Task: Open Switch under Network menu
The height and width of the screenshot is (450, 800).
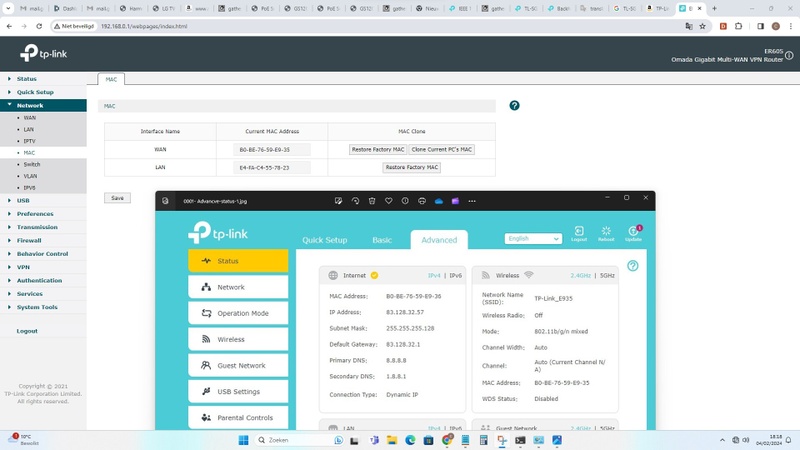Action: click(x=32, y=164)
